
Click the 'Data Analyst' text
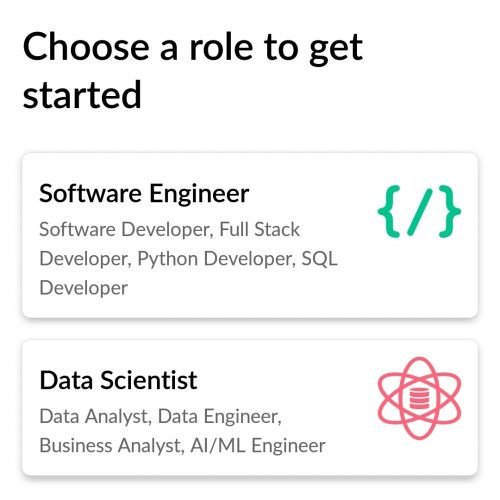tap(95, 417)
